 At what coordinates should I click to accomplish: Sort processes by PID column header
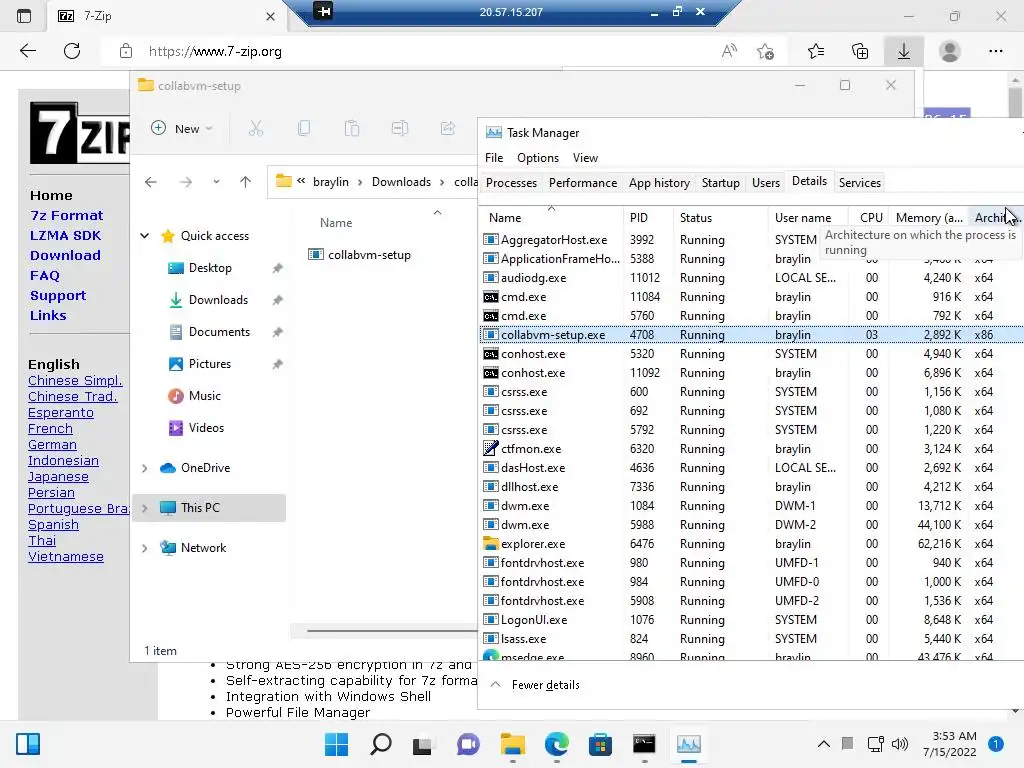click(x=647, y=217)
